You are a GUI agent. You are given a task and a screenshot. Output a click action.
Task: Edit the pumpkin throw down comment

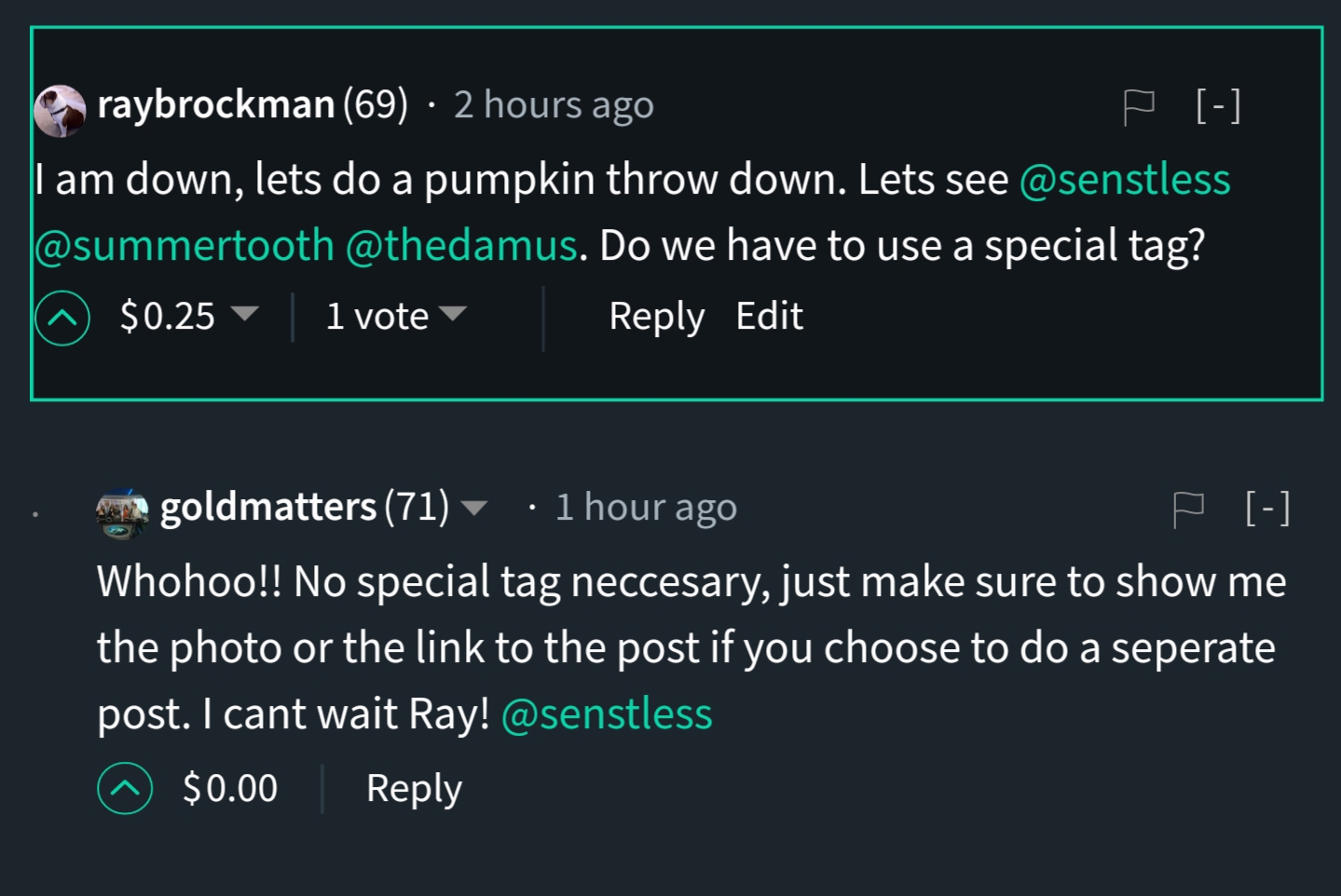pyautogui.click(x=768, y=317)
